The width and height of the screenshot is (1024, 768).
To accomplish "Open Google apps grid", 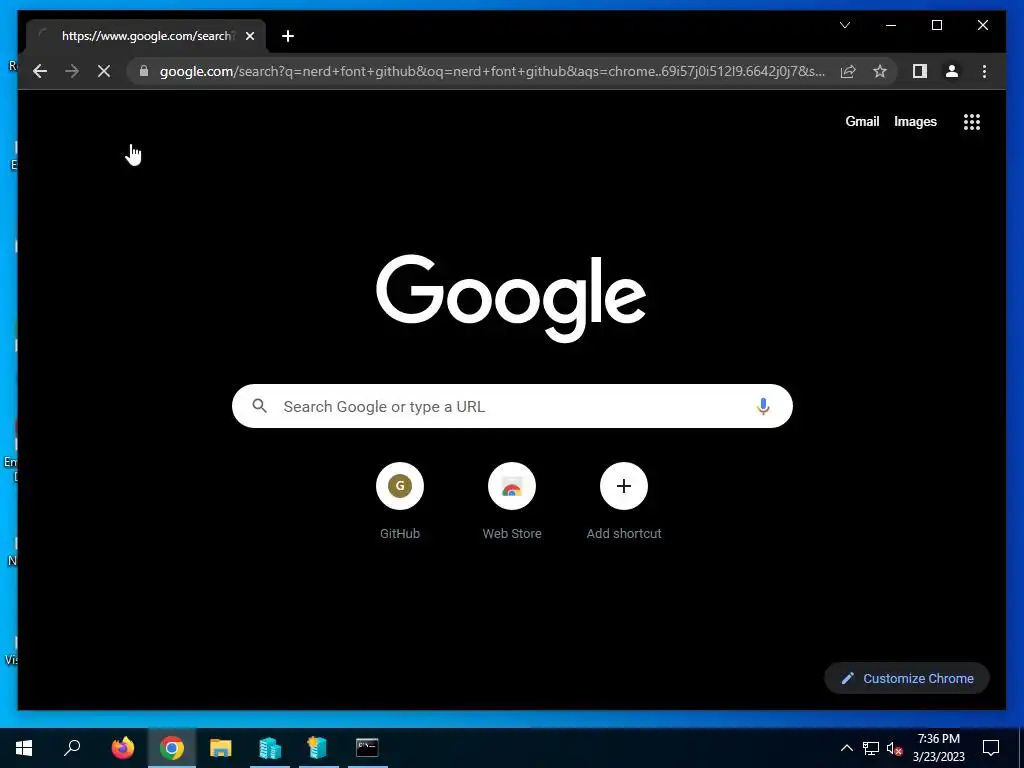I will pyautogui.click(x=972, y=121).
